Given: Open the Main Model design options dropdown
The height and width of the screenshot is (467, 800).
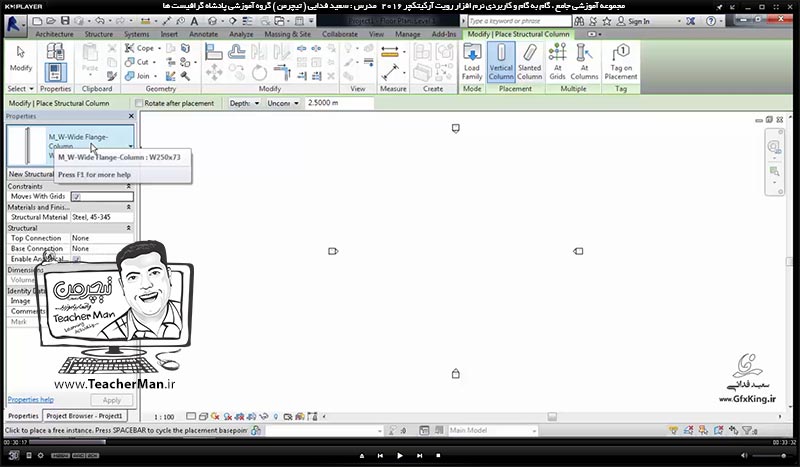Looking at the screenshot, I should pyautogui.click(x=492, y=430).
